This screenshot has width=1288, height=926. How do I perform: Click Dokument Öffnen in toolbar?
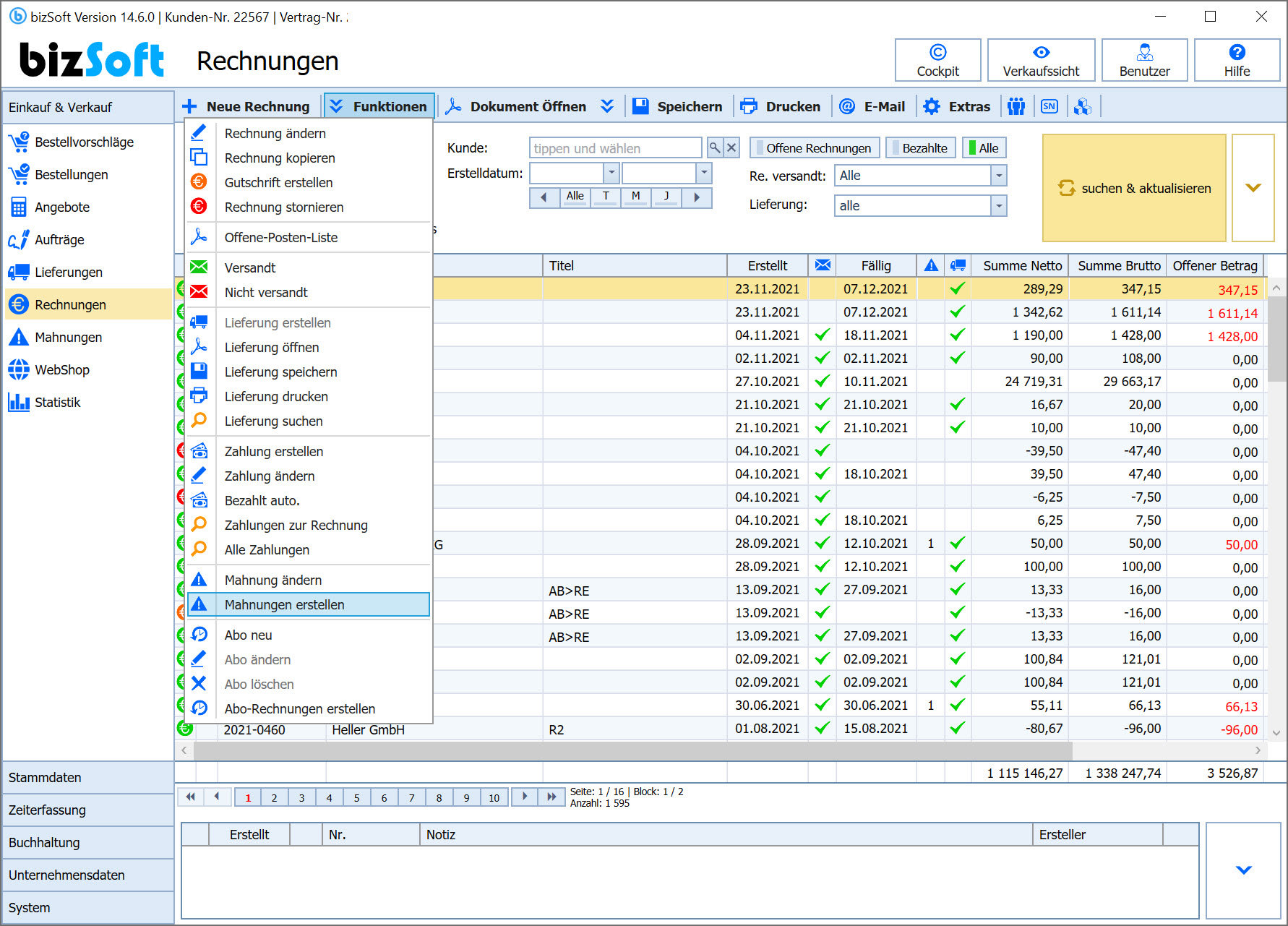pos(516,106)
